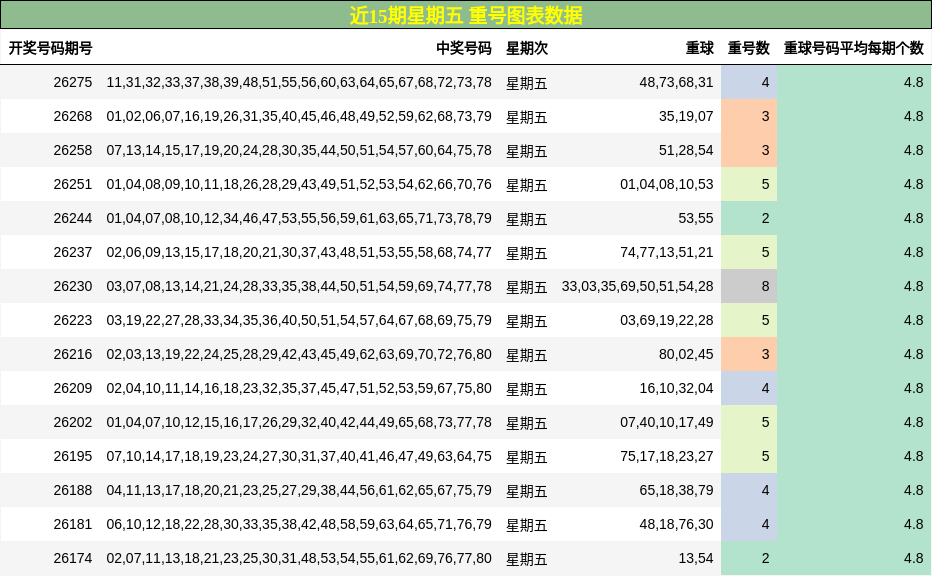Click period number 26223
The width and height of the screenshot is (932, 576).
pos(73,320)
